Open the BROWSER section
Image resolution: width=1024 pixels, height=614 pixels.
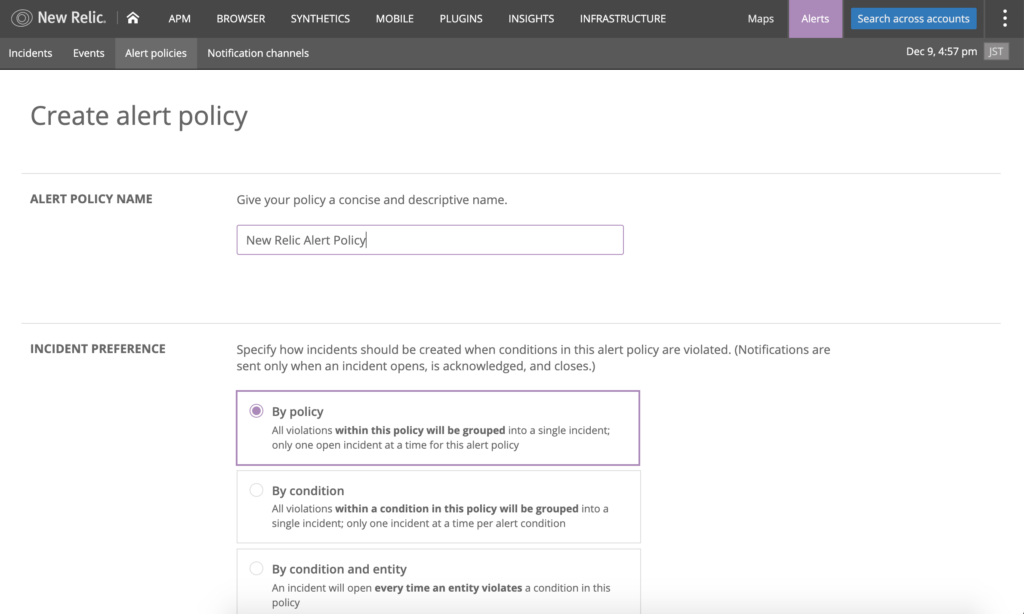pos(241,19)
